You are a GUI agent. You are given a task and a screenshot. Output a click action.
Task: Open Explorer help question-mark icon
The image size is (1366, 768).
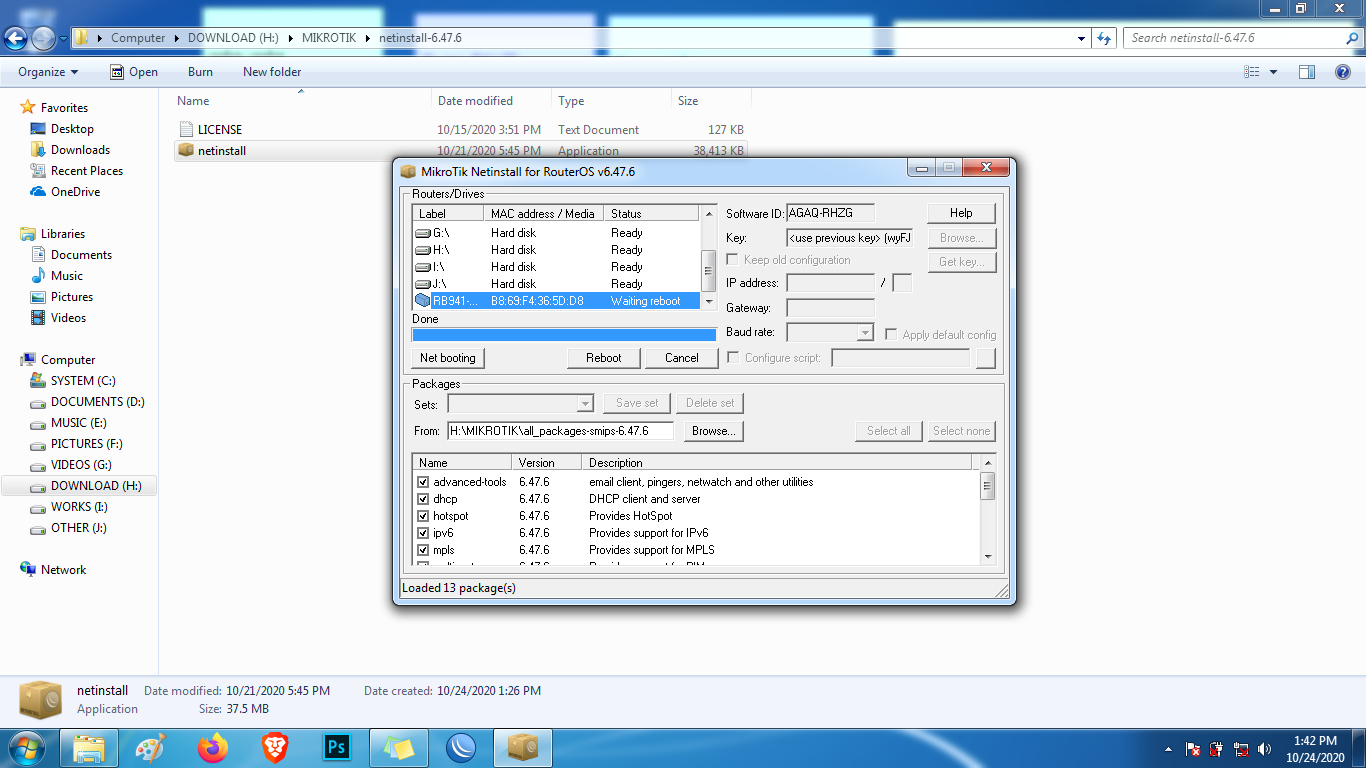1344,72
